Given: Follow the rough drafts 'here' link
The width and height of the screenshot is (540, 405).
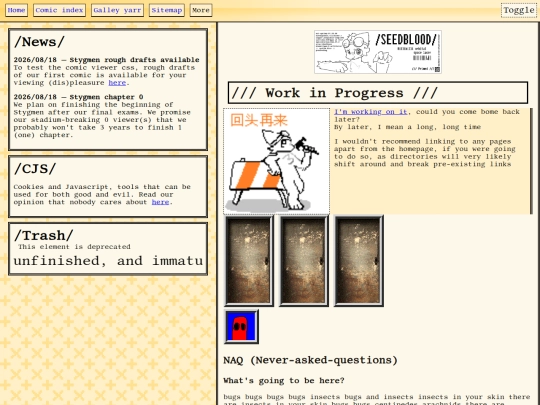Looking at the screenshot, I should click(117, 83).
